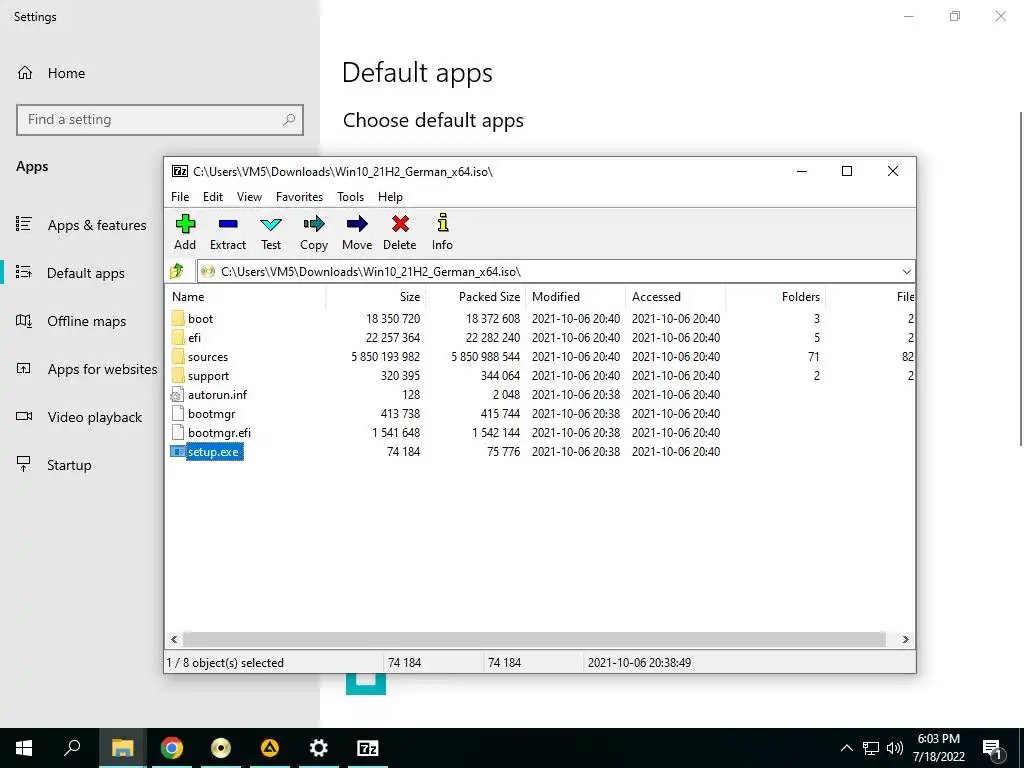
Task: Click the '1 / 8 object(s) selected' status
Action: 225,663
